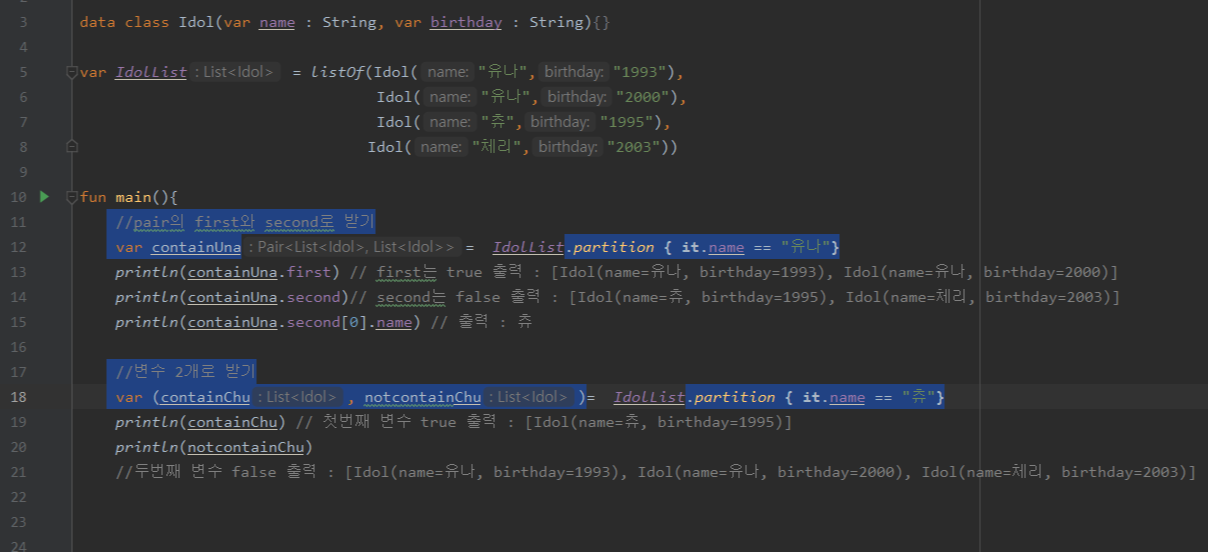Click the containChu variable on line 18
The height and width of the screenshot is (552, 1208).
coord(206,397)
